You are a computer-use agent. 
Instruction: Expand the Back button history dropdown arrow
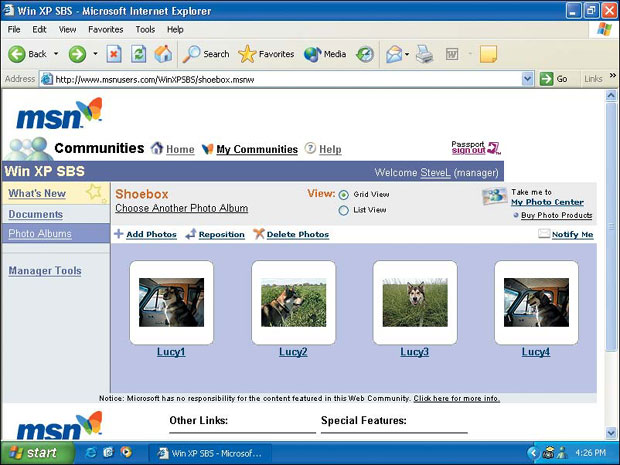click(56, 54)
